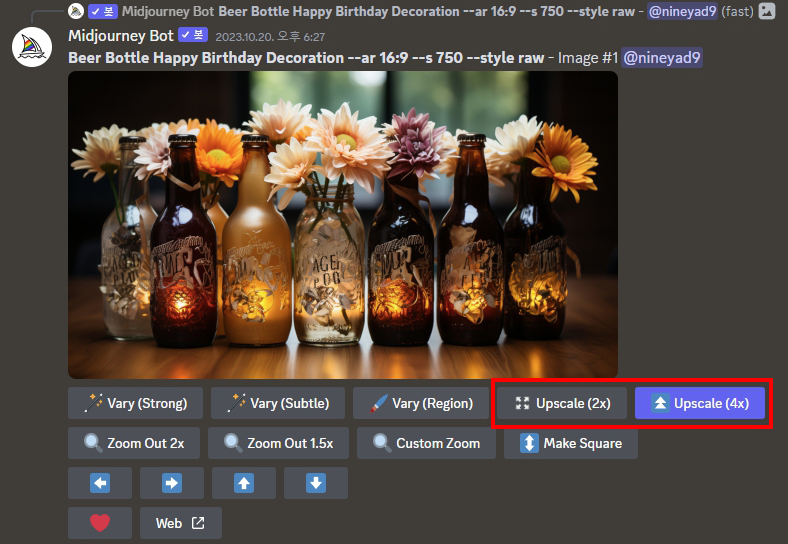788x544 pixels.
Task: Click the verified bot badge beside Midjourney Bot name
Action: (x=193, y=35)
